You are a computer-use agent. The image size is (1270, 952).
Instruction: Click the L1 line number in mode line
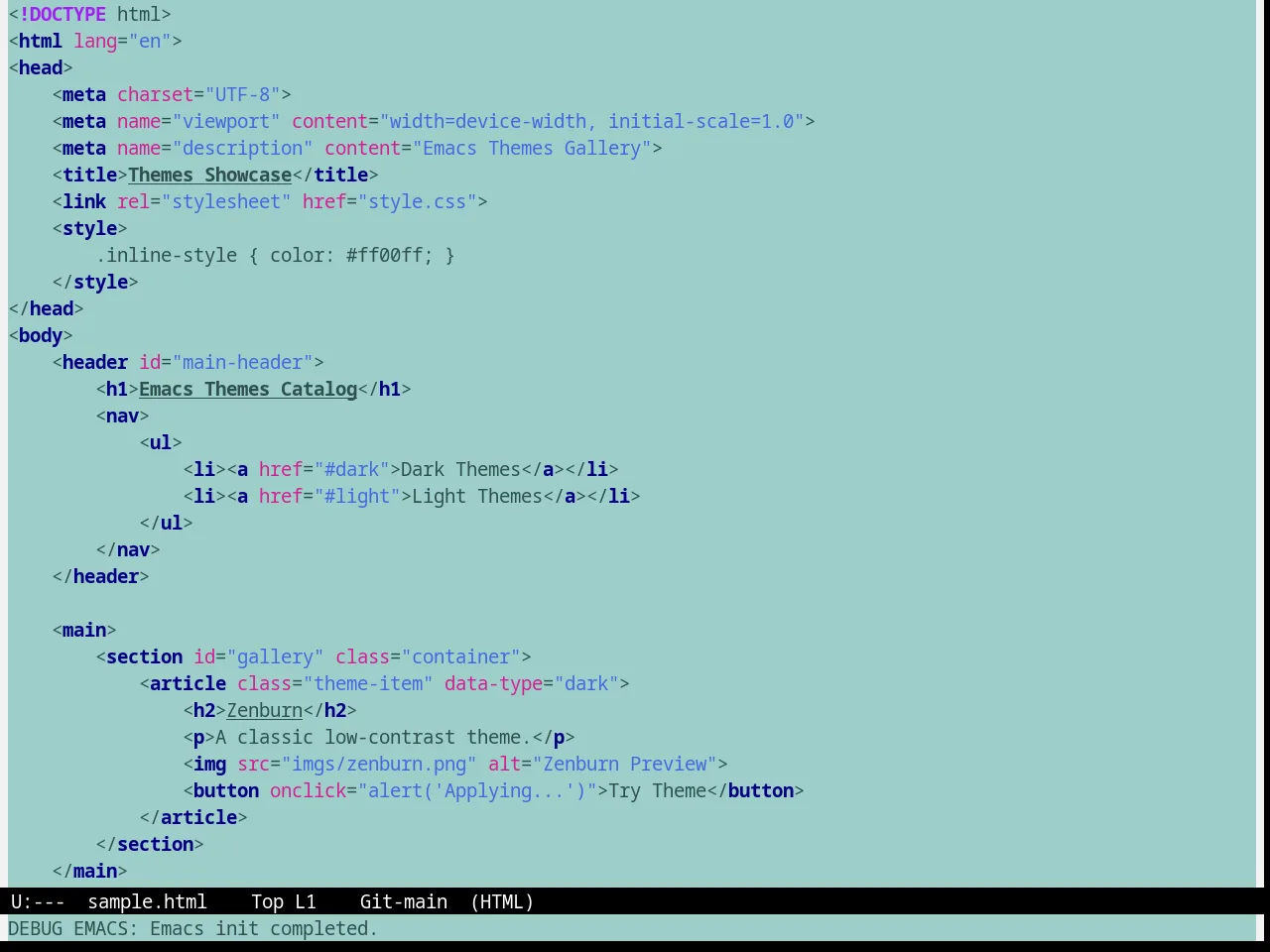pos(306,901)
